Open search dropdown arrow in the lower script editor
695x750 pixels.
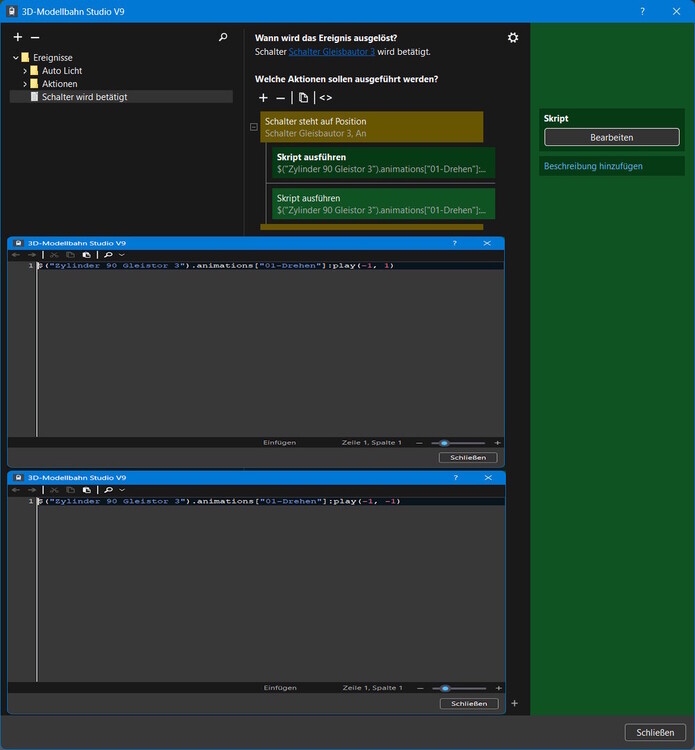(122, 490)
